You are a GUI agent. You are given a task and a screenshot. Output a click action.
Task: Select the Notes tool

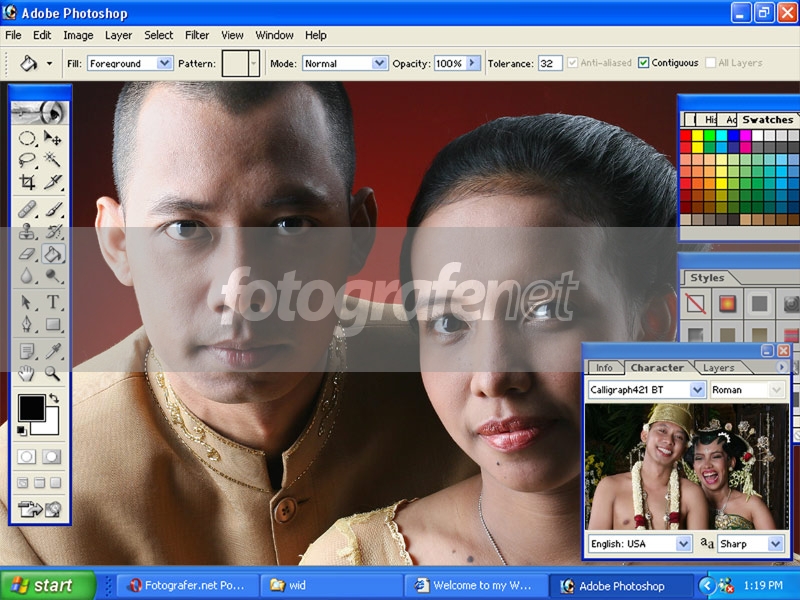point(27,351)
